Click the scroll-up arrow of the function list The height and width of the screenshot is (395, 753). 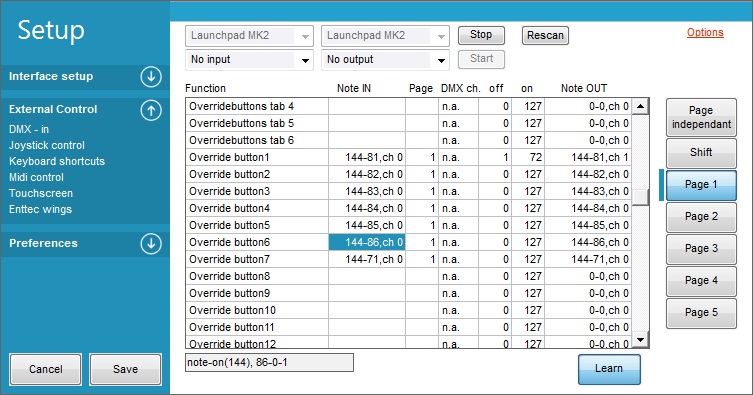pyautogui.click(x=640, y=106)
